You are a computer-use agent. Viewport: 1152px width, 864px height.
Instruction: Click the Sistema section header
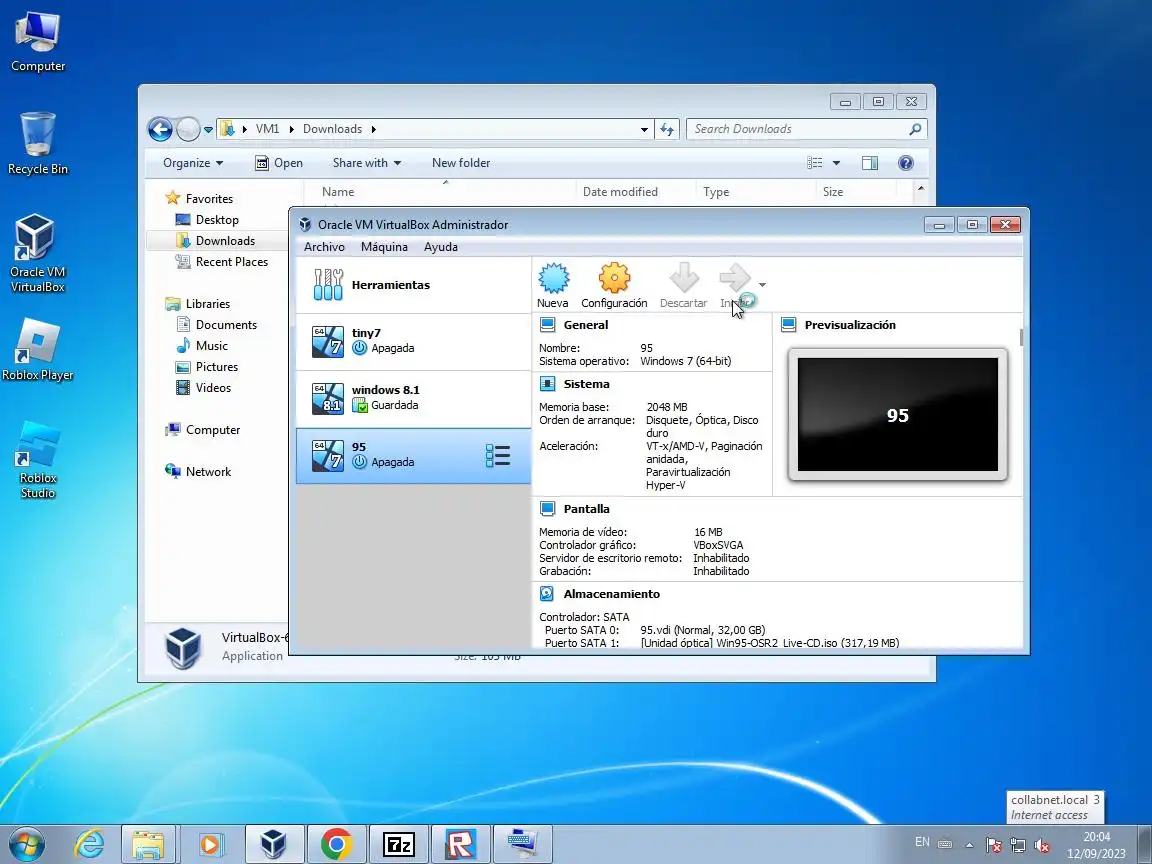point(586,384)
